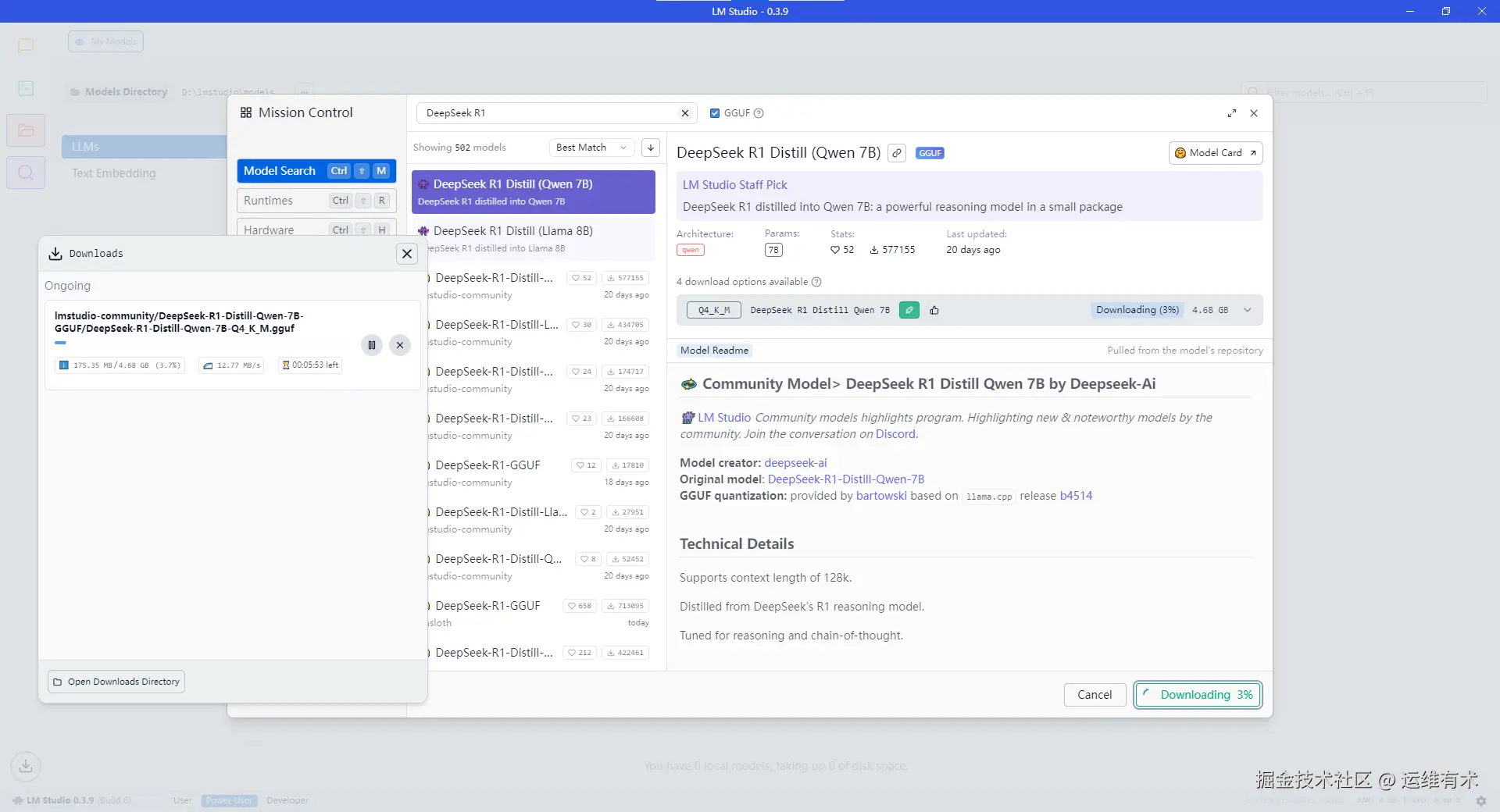Focus the Filter models field in background
Image resolution: width=1500 pixels, height=812 pixels.
[x=1363, y=92]
